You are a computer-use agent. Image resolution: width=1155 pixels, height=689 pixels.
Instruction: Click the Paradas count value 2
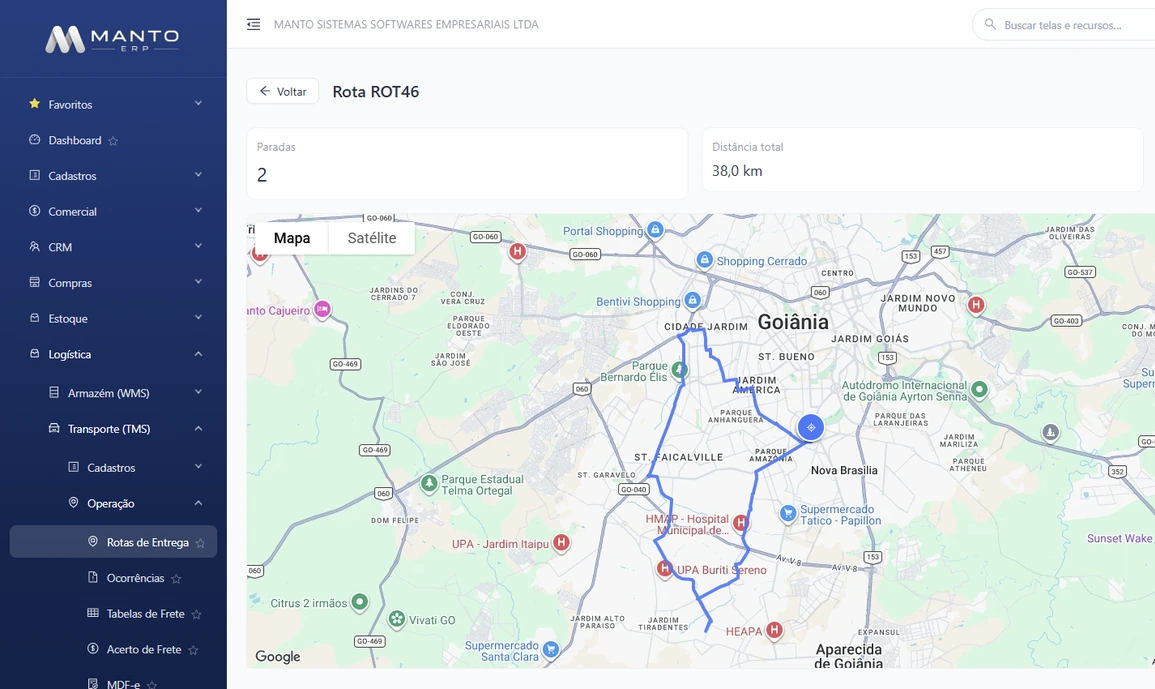[x=261, y=175]
